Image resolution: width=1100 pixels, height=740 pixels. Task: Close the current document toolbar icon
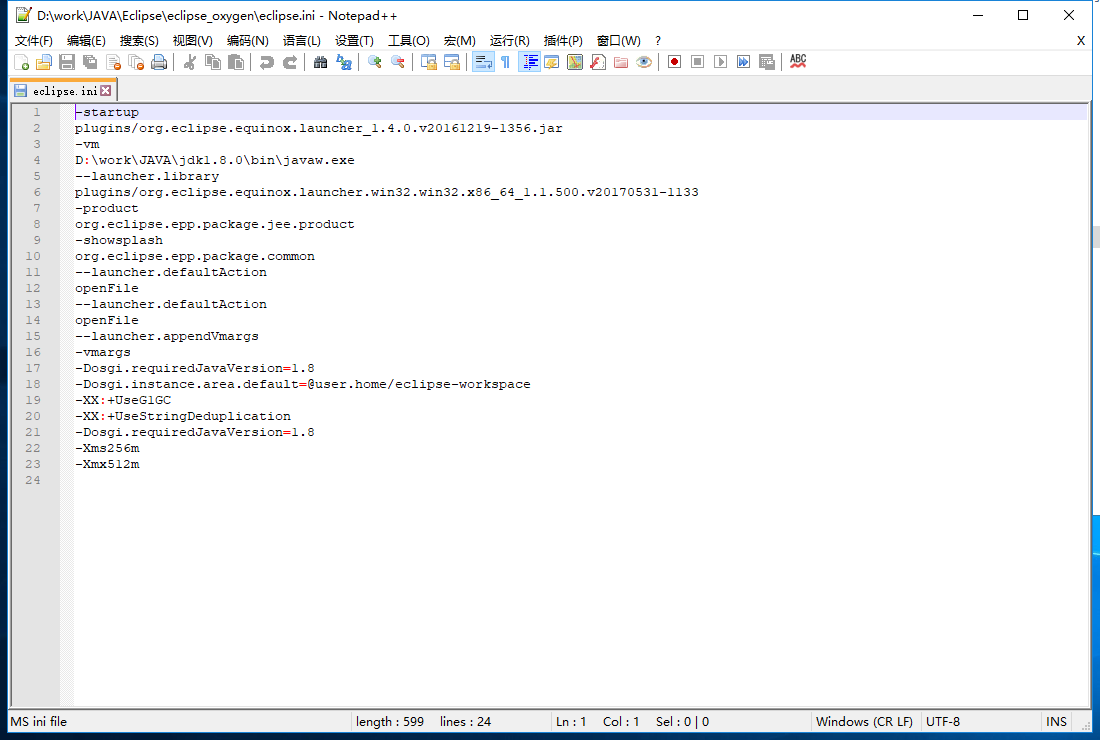click(114, 62)
